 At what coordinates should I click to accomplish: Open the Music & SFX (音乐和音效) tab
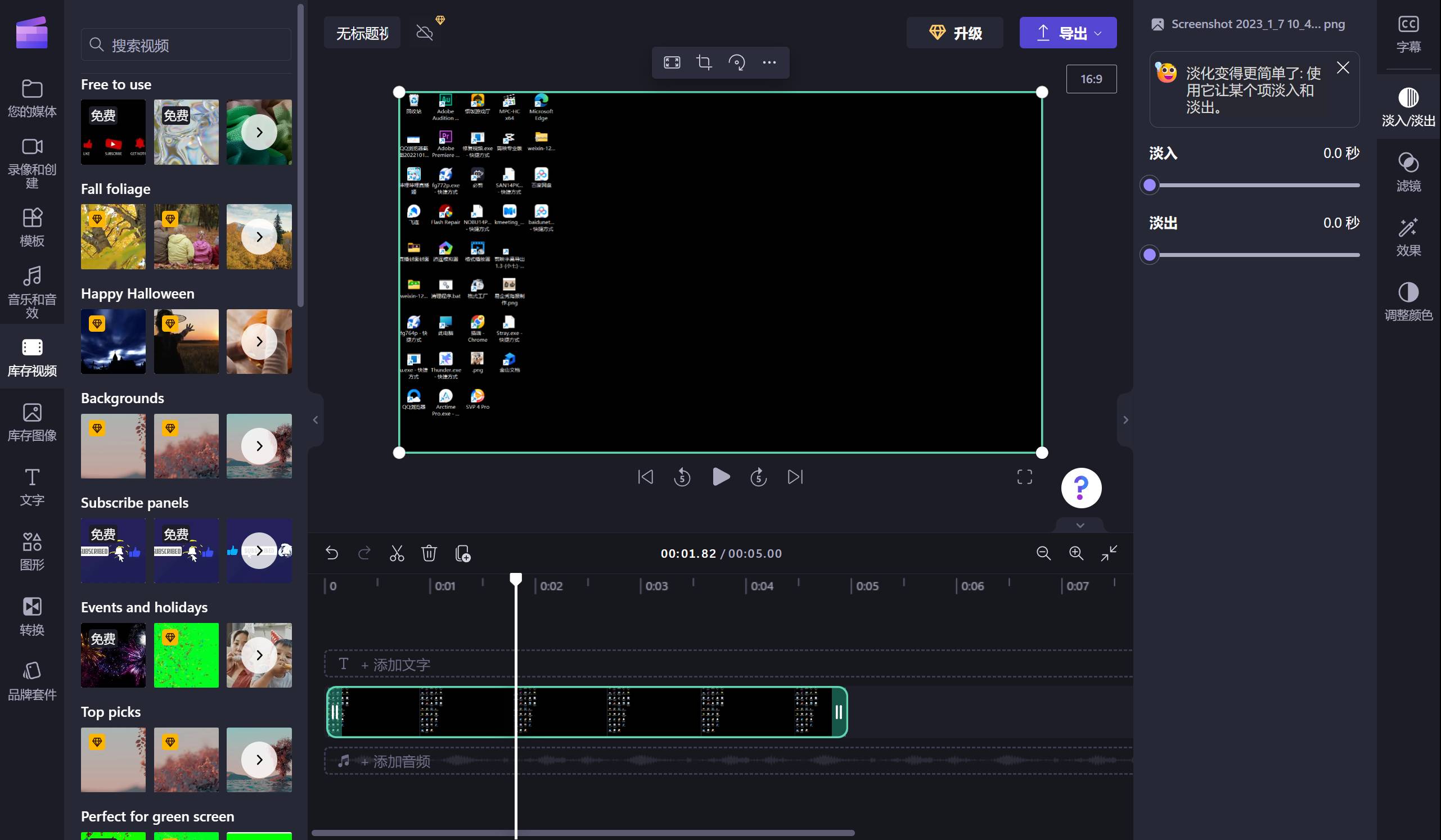coord(32,292)
